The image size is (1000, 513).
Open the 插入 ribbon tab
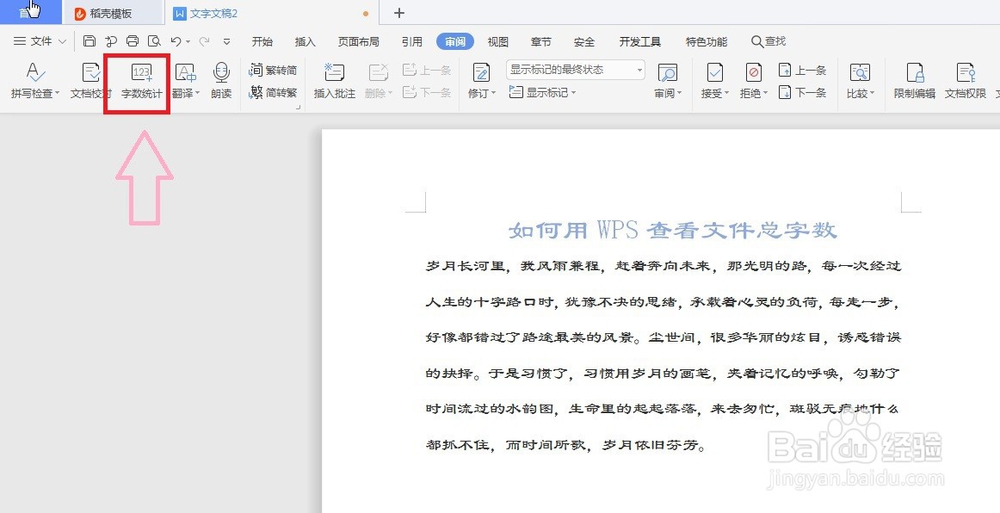coord(305,41)
